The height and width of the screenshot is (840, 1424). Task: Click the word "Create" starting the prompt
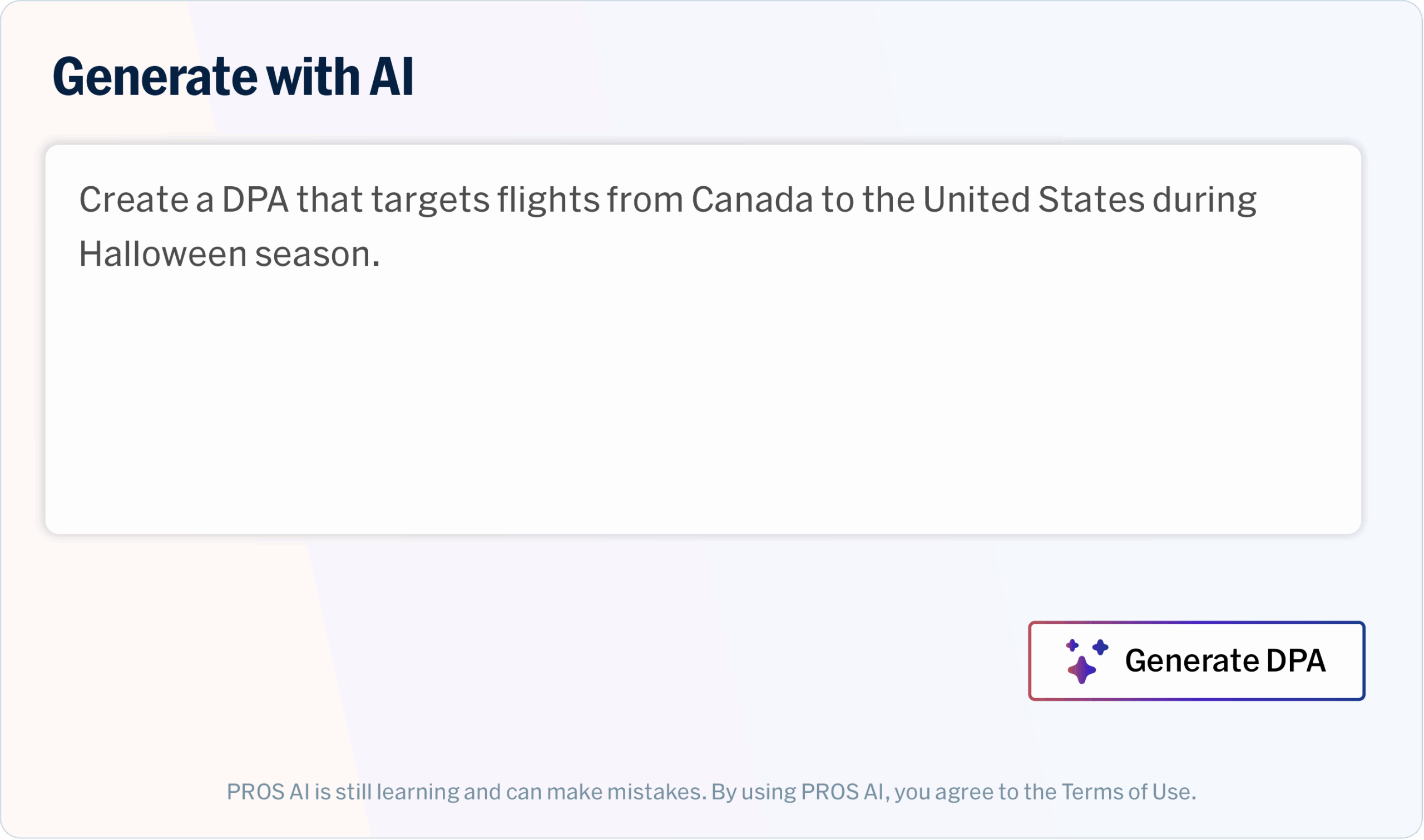point(133,200)
